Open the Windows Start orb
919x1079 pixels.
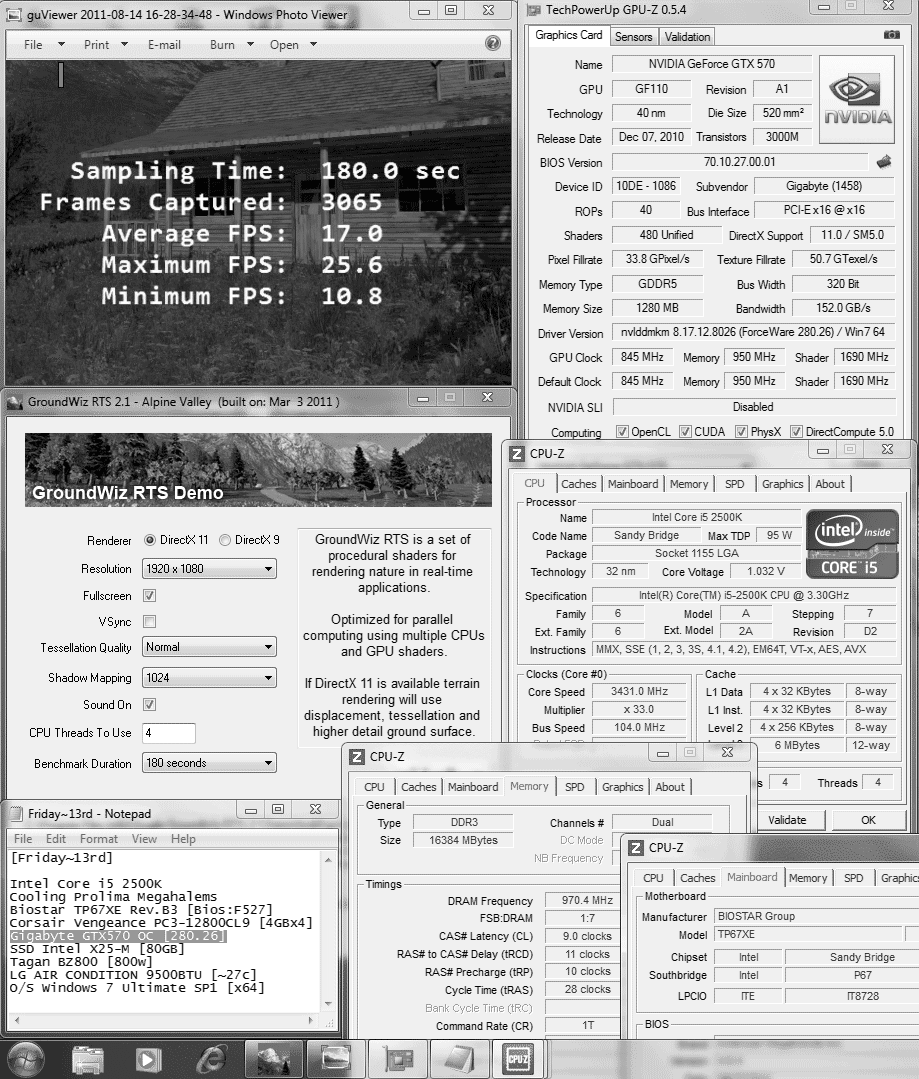coord(26,1058)
